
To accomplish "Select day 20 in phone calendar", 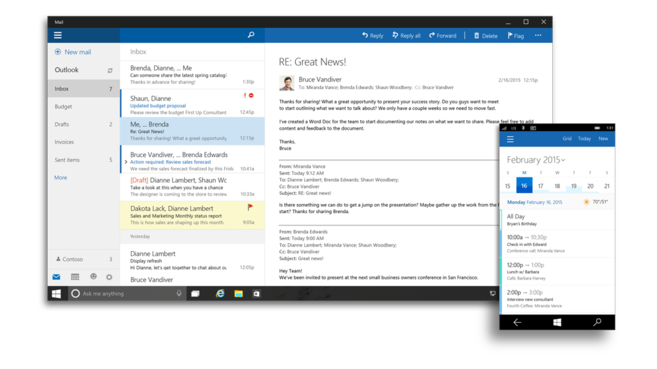I will (x=590, y=186).
